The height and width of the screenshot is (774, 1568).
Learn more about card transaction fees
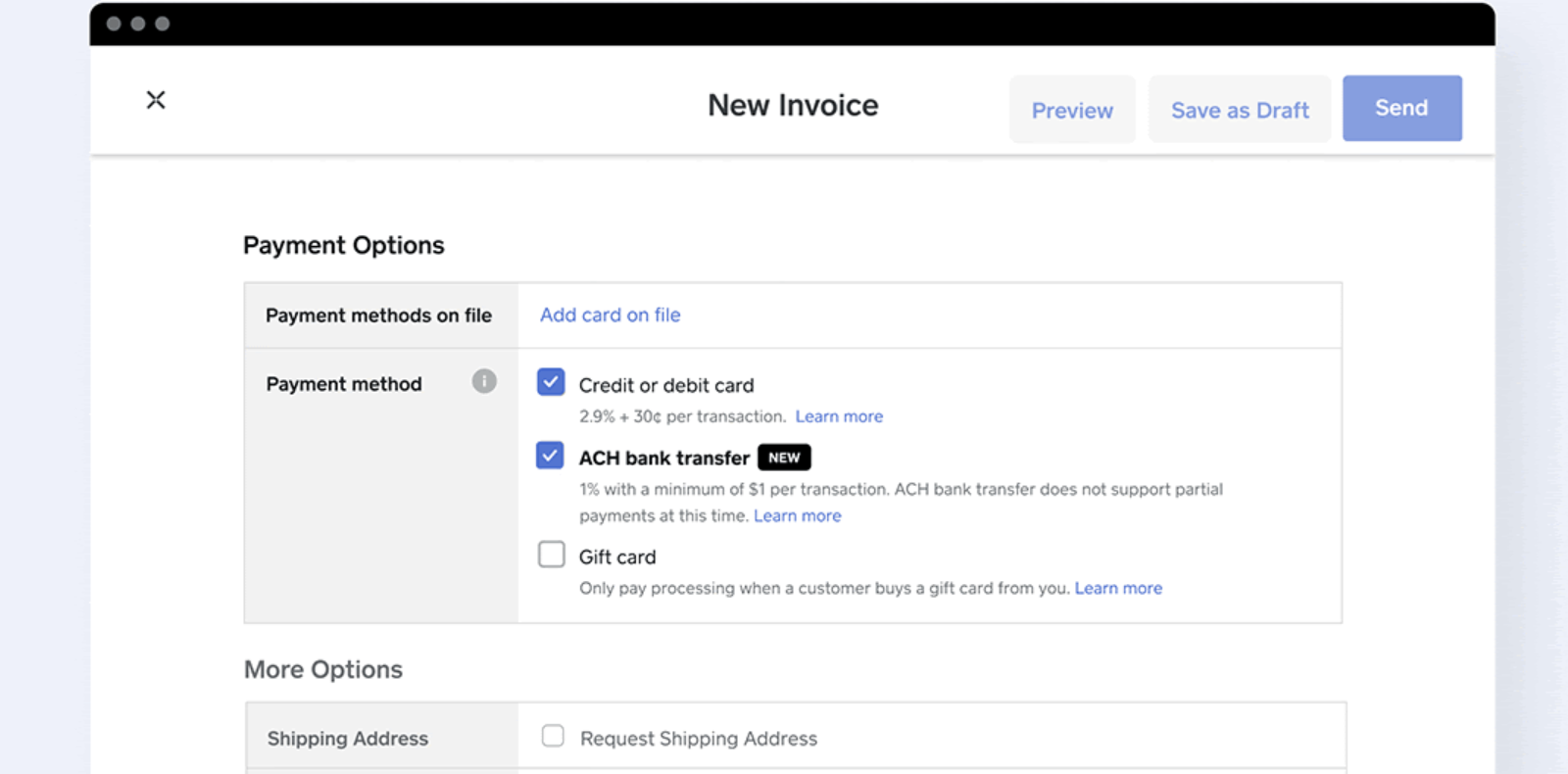[839, 416]
